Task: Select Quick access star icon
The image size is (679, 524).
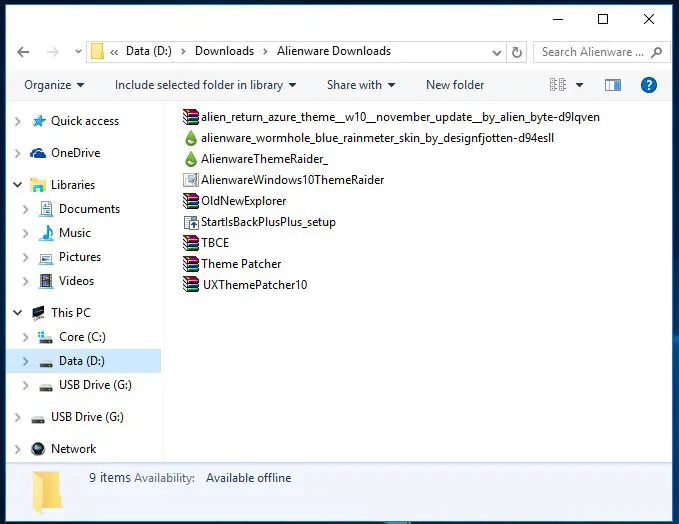Action: 39,121
